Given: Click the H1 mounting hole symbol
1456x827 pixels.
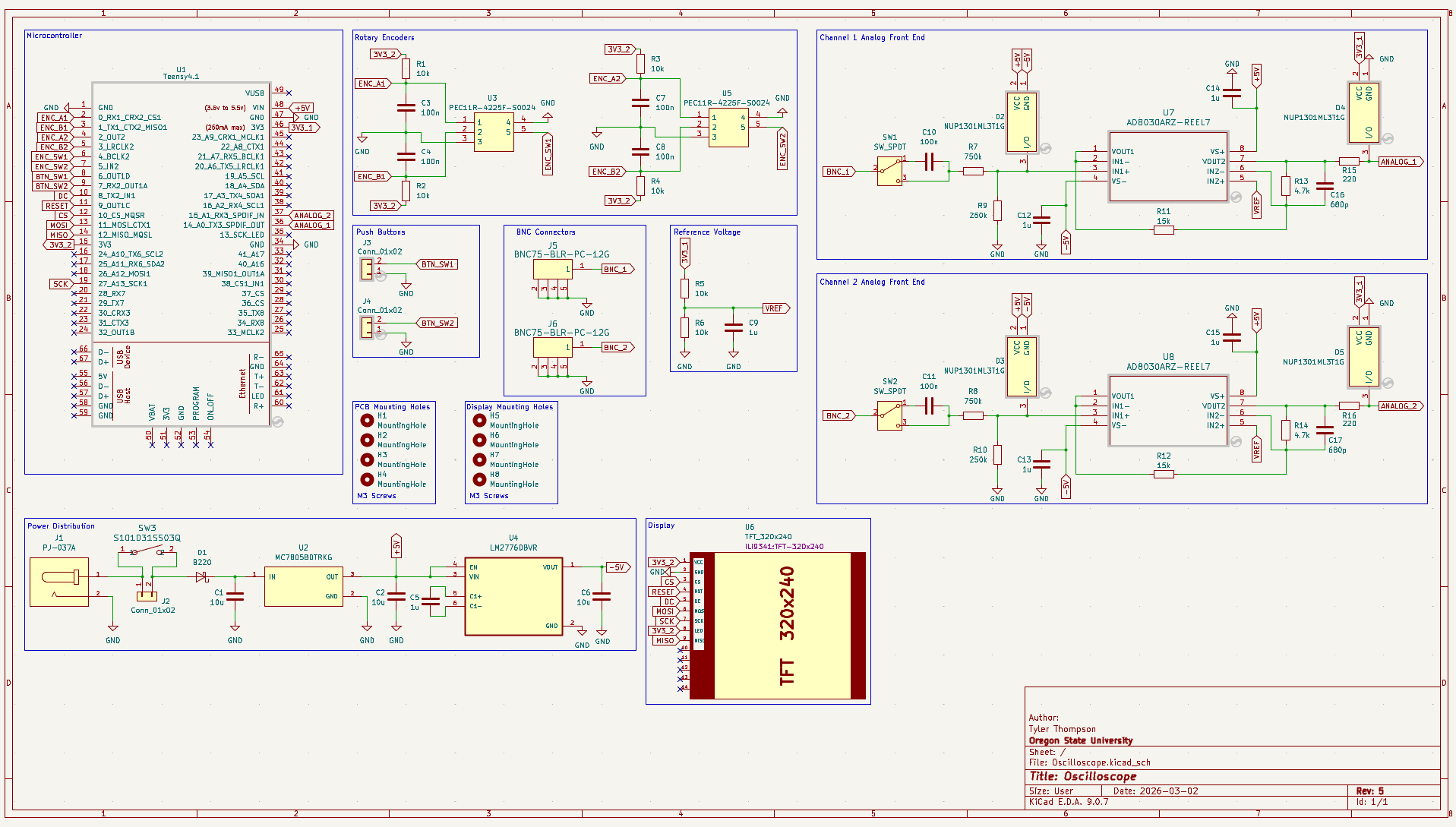Looking at the screenshot, I should pos(367,420).
